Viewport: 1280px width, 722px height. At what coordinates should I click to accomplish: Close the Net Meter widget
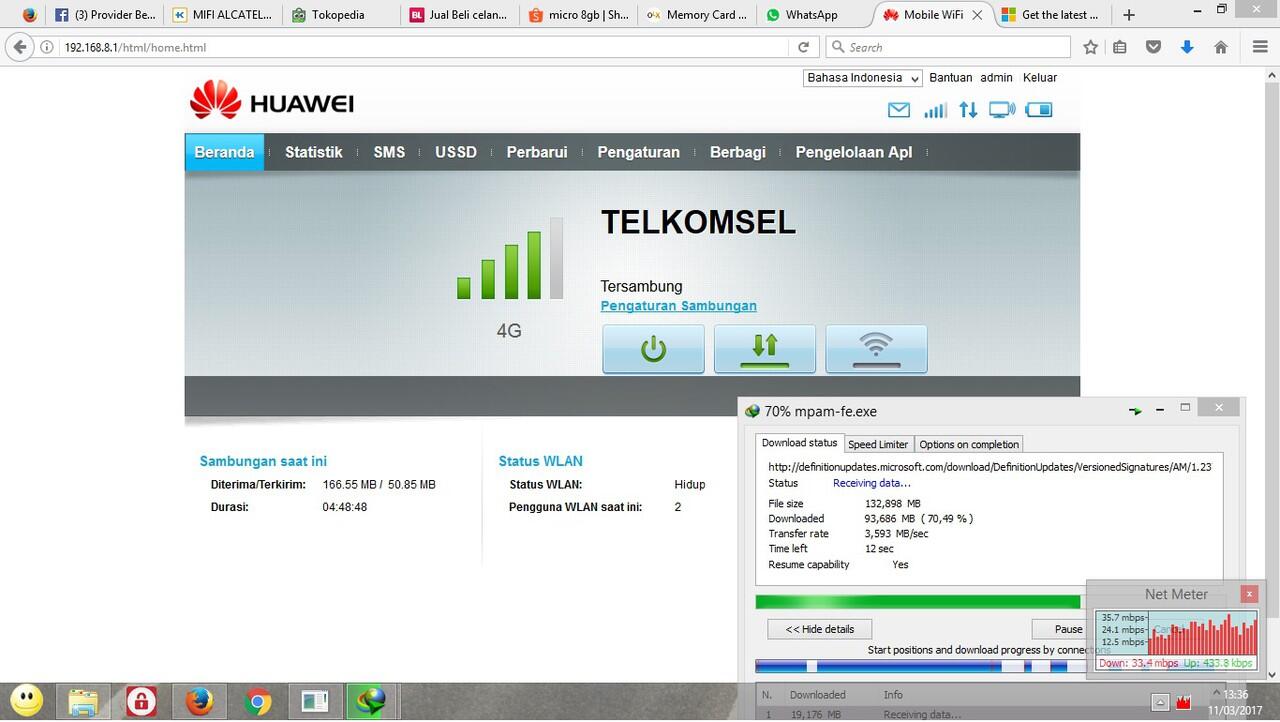click(x=1249, y=594)
